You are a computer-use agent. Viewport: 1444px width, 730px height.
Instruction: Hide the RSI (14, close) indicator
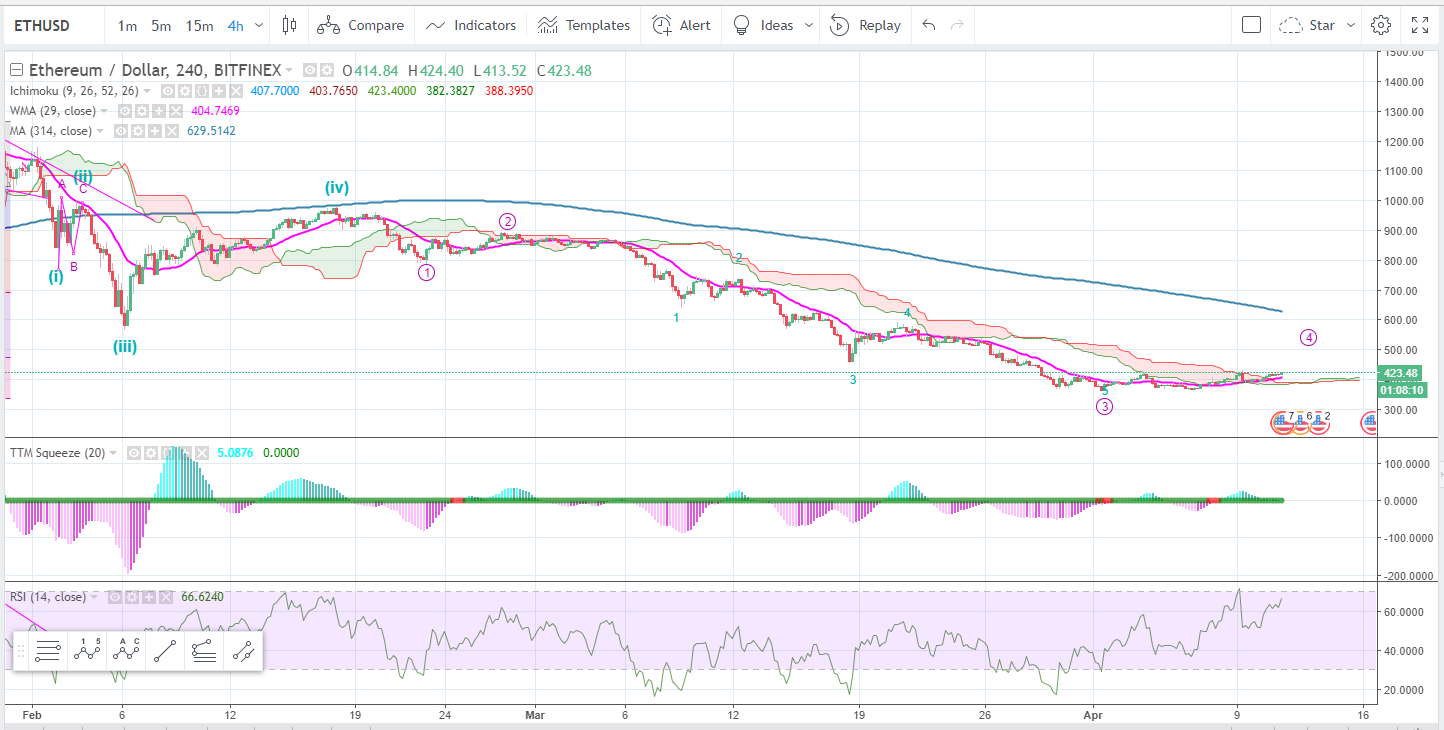point(115,597)
